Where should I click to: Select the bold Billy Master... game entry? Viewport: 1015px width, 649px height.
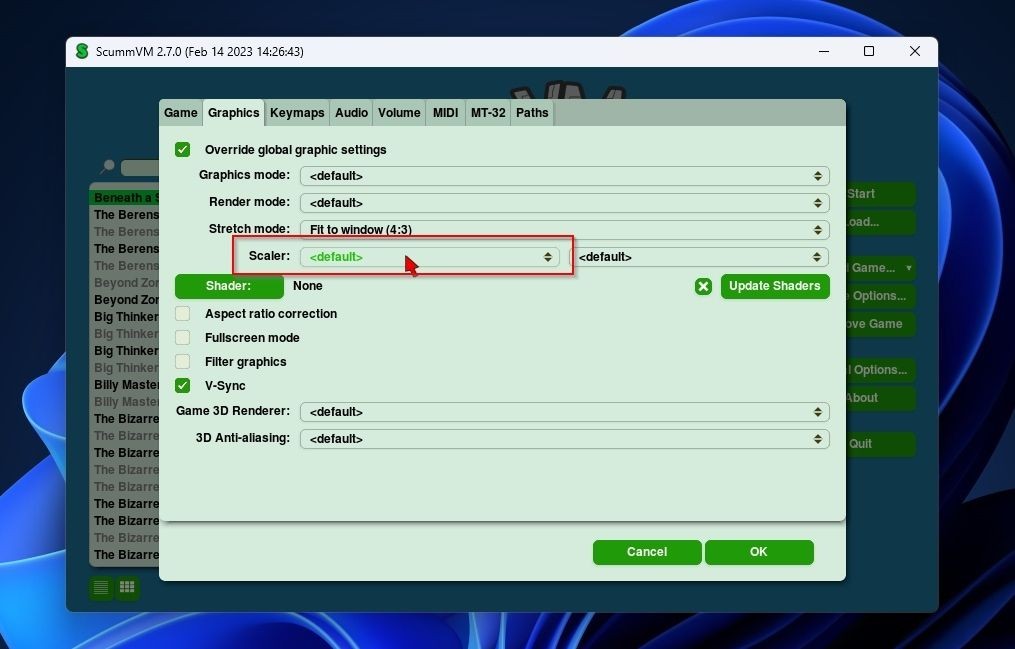[124, 384]
